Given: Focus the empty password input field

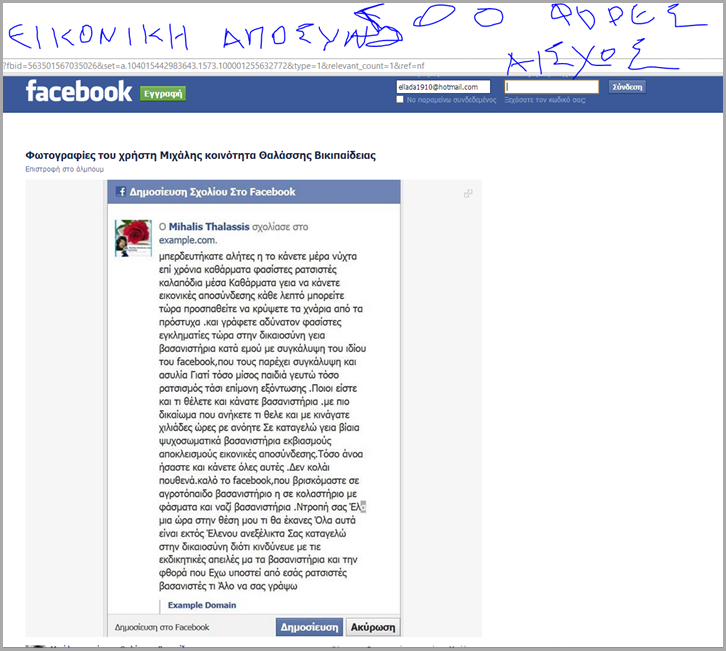Looking at the screenshot, I should click(x=551, y=87).
